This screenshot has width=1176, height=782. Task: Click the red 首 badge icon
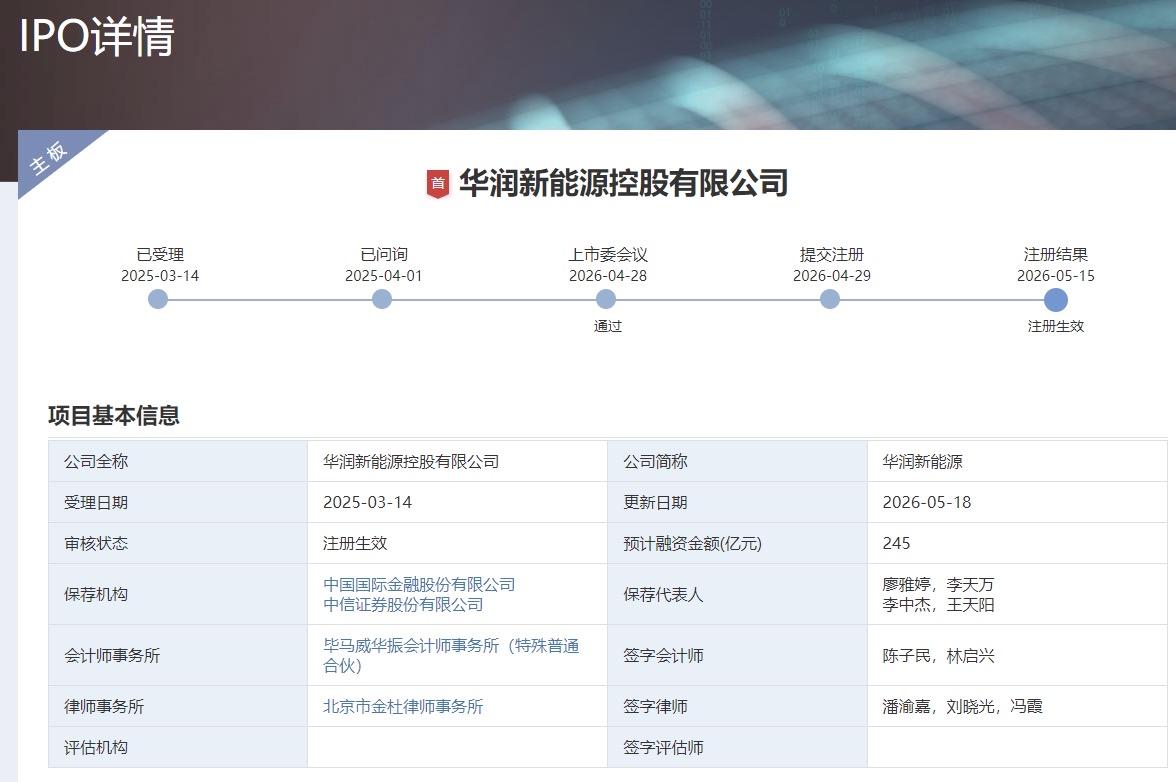coord(438,184)
